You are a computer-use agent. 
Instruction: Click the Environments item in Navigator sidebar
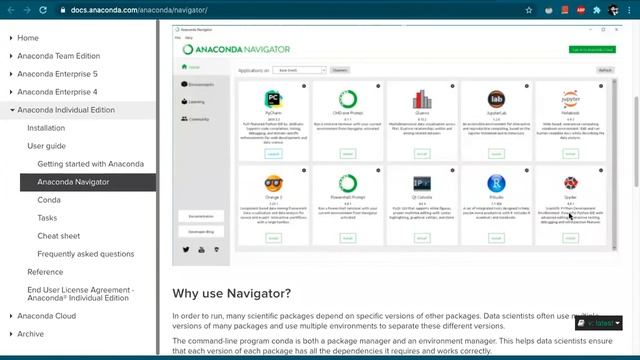pyautogui.click(x=198, y=84)
